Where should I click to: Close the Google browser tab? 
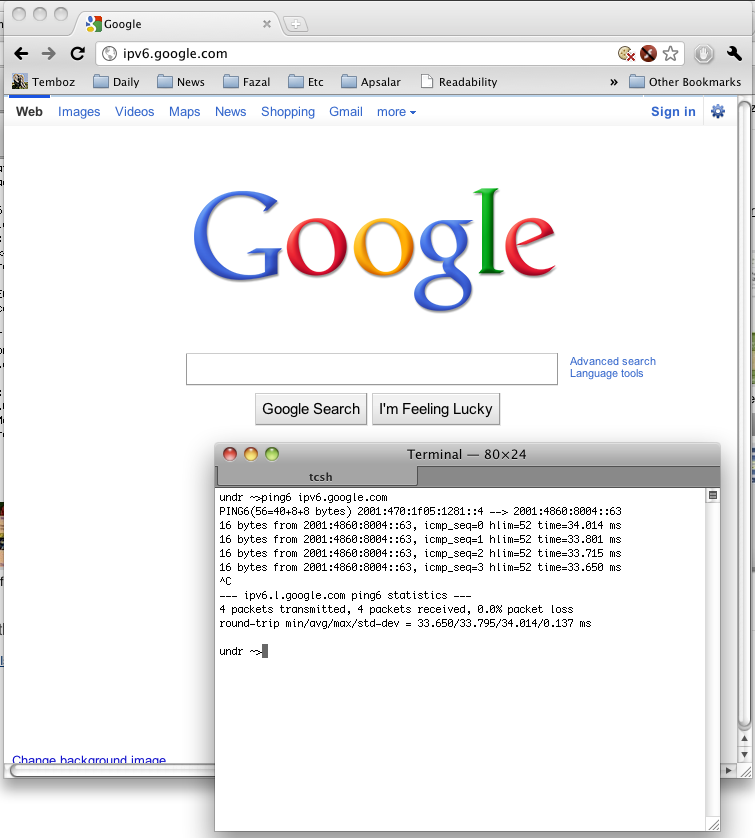tap(267, 24)
